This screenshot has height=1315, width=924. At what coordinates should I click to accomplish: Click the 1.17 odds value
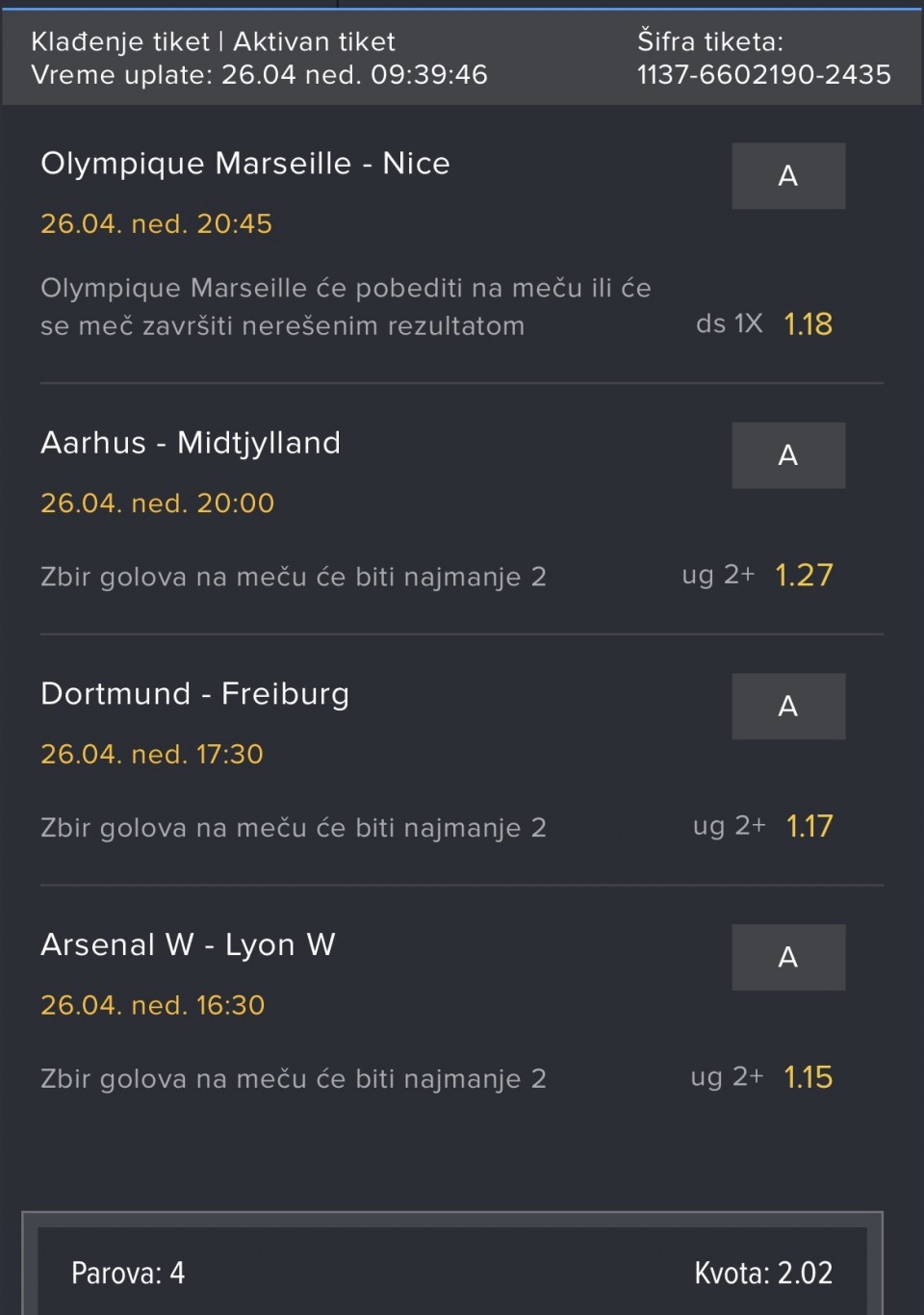click(x=808, y=827)
